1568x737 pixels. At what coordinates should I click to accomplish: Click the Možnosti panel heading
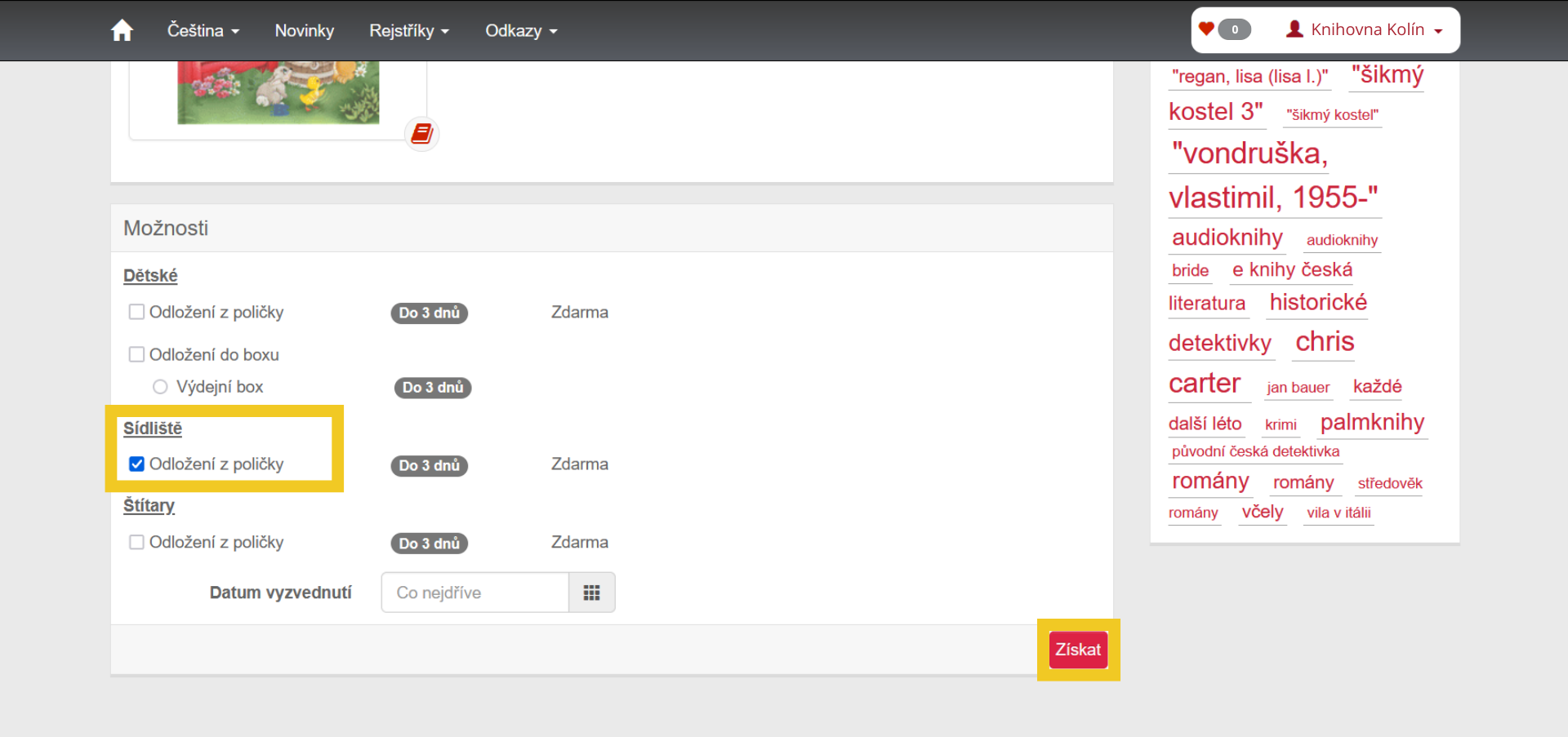[x=166, y=229]
